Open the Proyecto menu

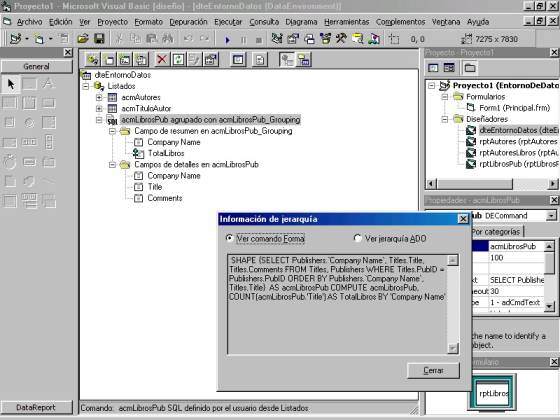pyautogui.click(x=112, y=22)
